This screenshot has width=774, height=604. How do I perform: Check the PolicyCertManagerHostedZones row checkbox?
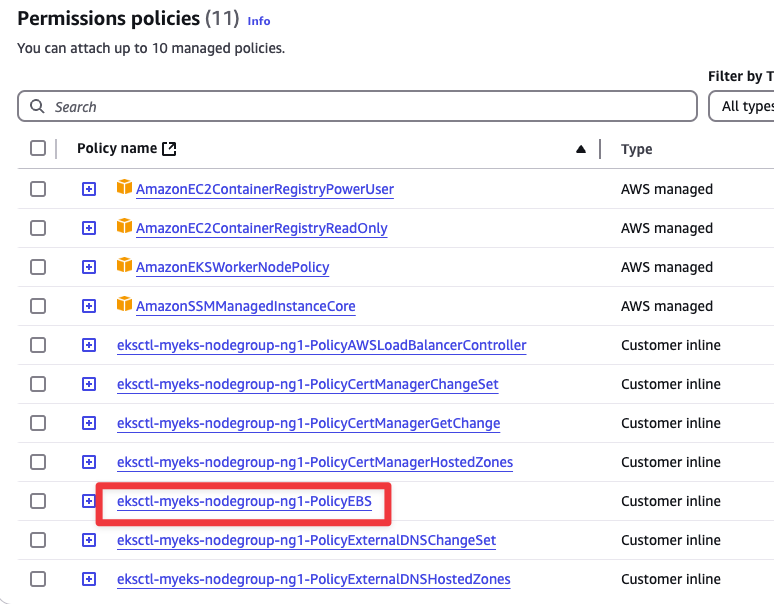pos(38,462)
